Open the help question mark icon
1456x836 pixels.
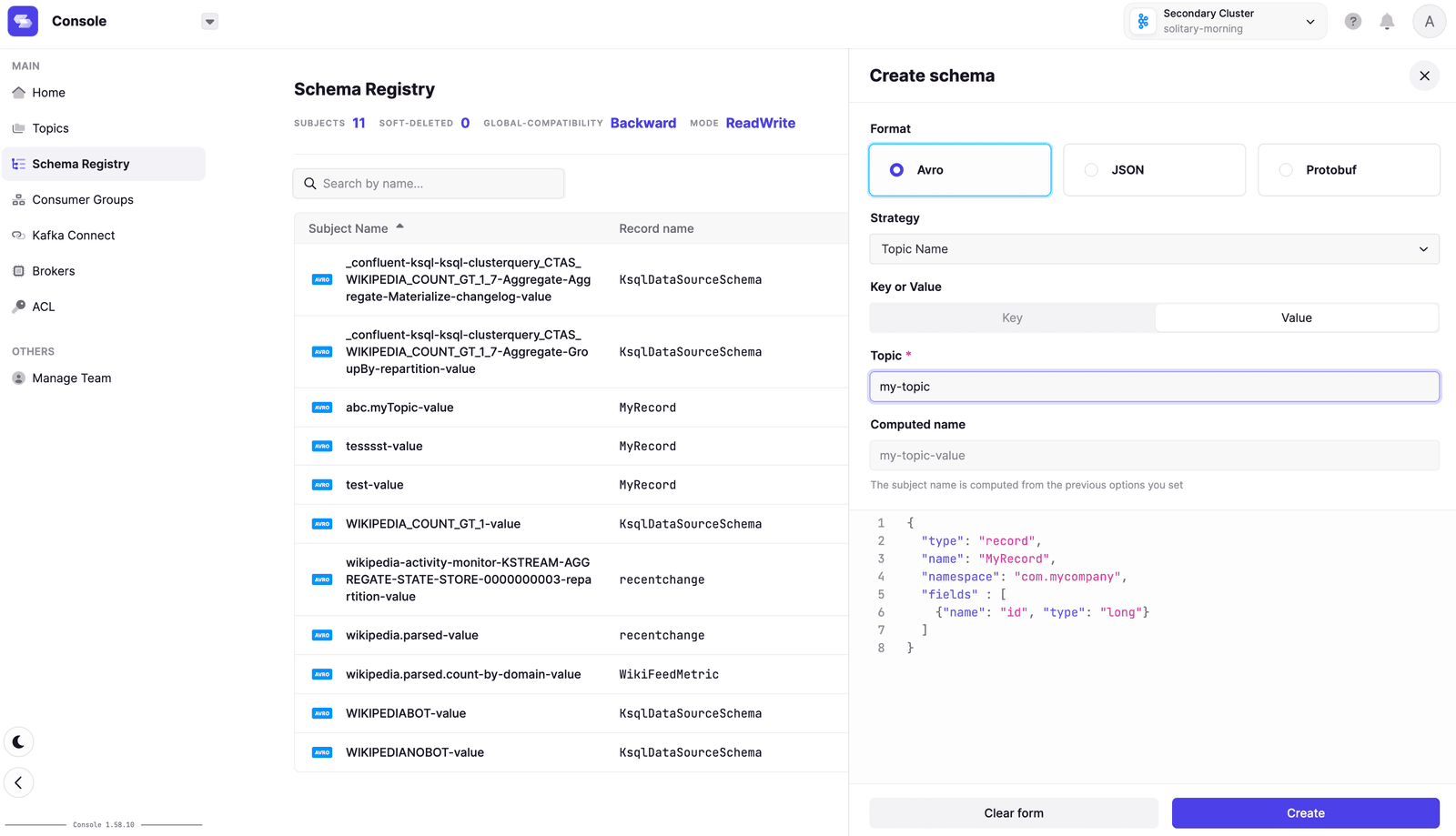(1352, 22)
